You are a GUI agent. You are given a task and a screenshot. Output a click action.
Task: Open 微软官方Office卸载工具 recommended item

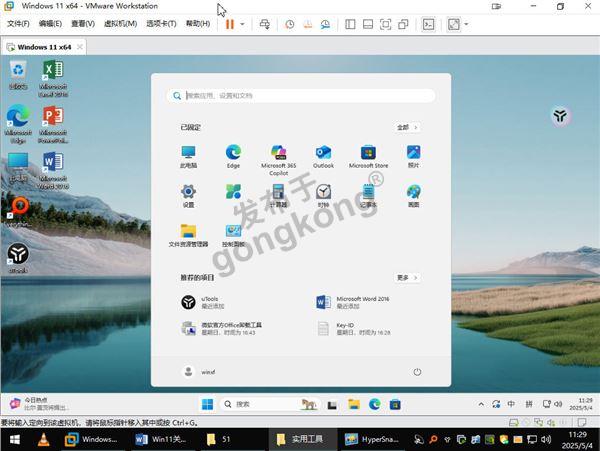(222, 328)
